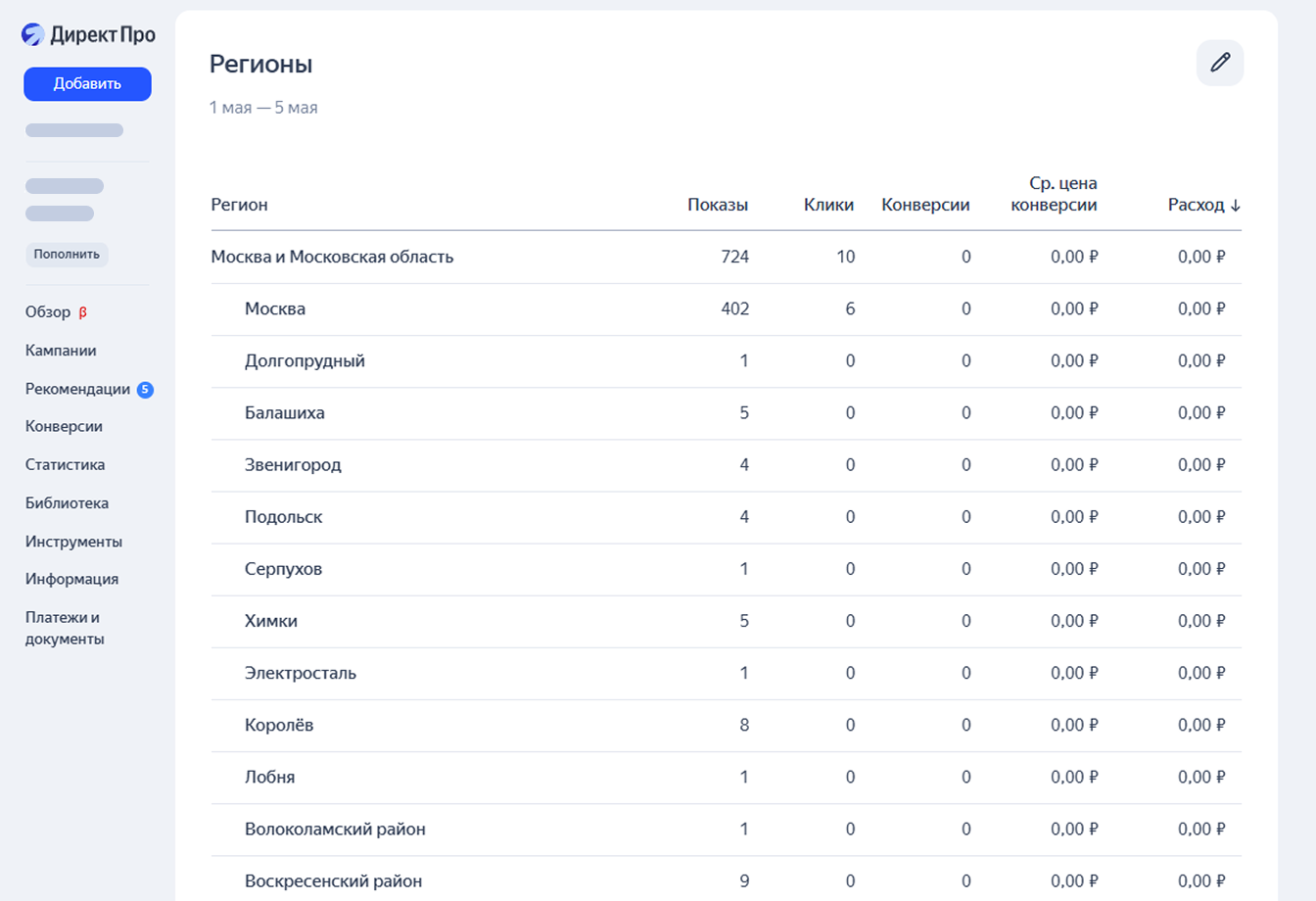
Task: Go to Кампании section
Action: [x=61, y=351]
